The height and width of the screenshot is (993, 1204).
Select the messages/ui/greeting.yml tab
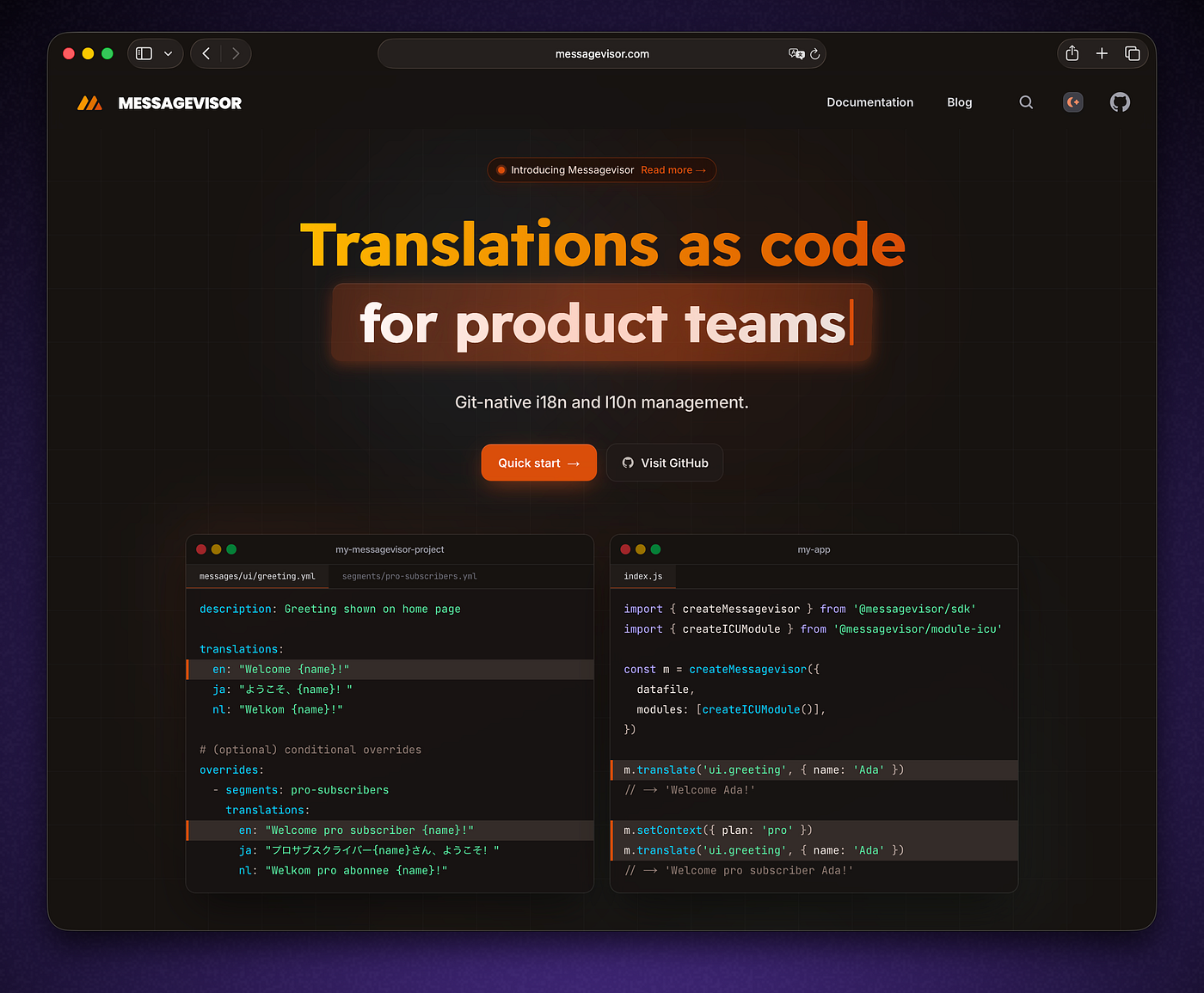[x=257, y=576]
